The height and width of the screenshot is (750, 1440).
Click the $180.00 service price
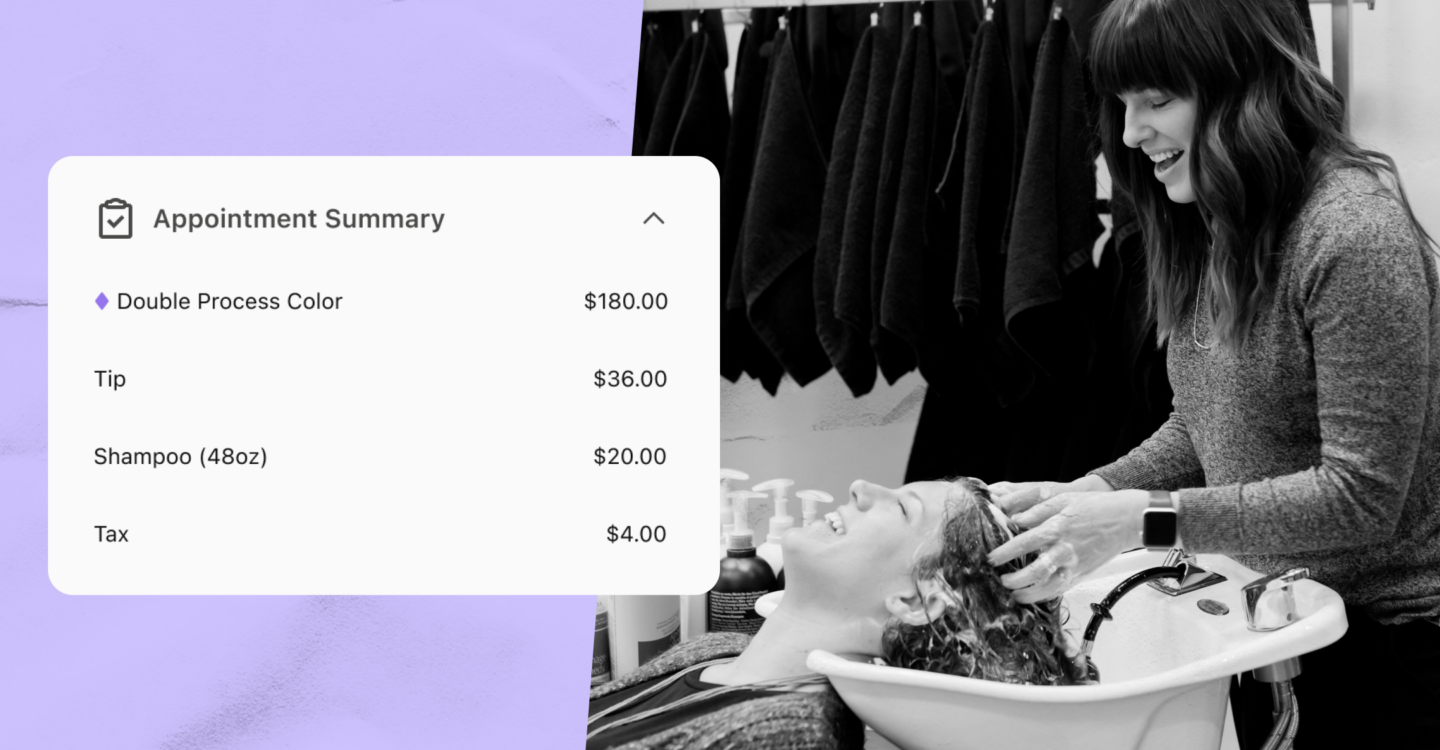coord(626,301)
